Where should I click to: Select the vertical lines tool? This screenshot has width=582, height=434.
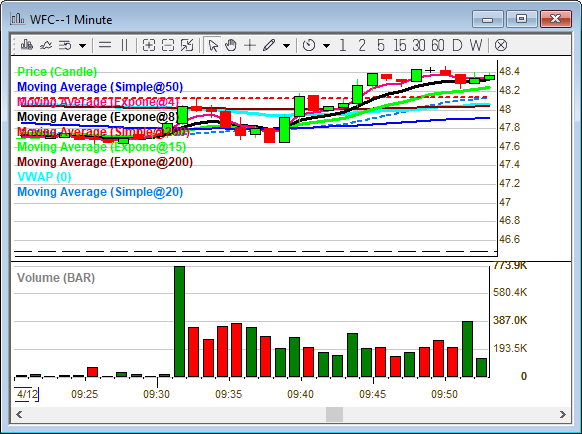click(x=125, y=46)
